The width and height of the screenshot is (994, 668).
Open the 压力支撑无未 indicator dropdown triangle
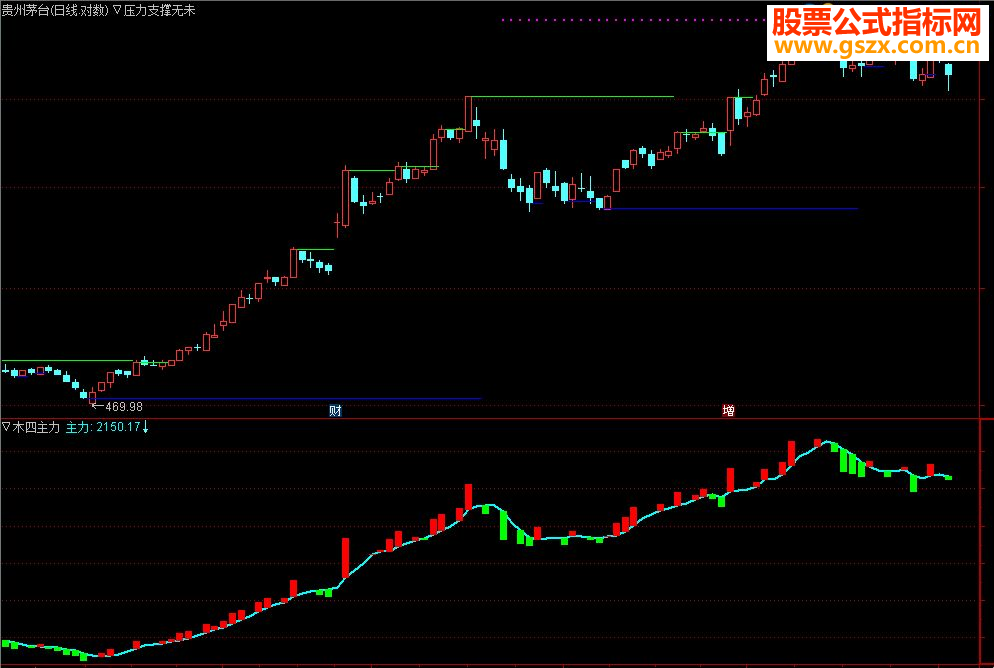click(117, 11)
